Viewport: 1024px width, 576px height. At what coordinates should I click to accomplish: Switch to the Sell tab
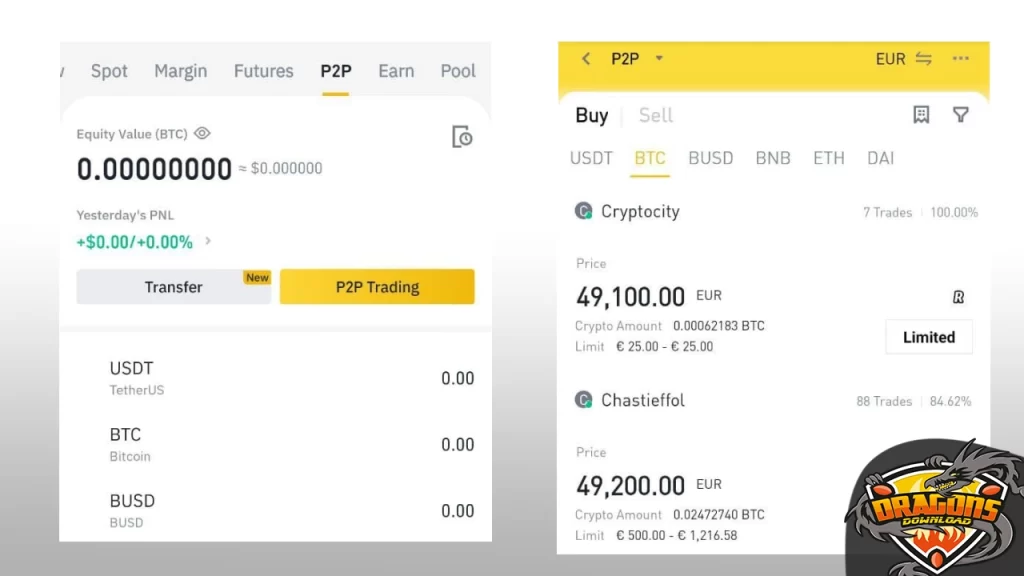click(x=655, y=115)
